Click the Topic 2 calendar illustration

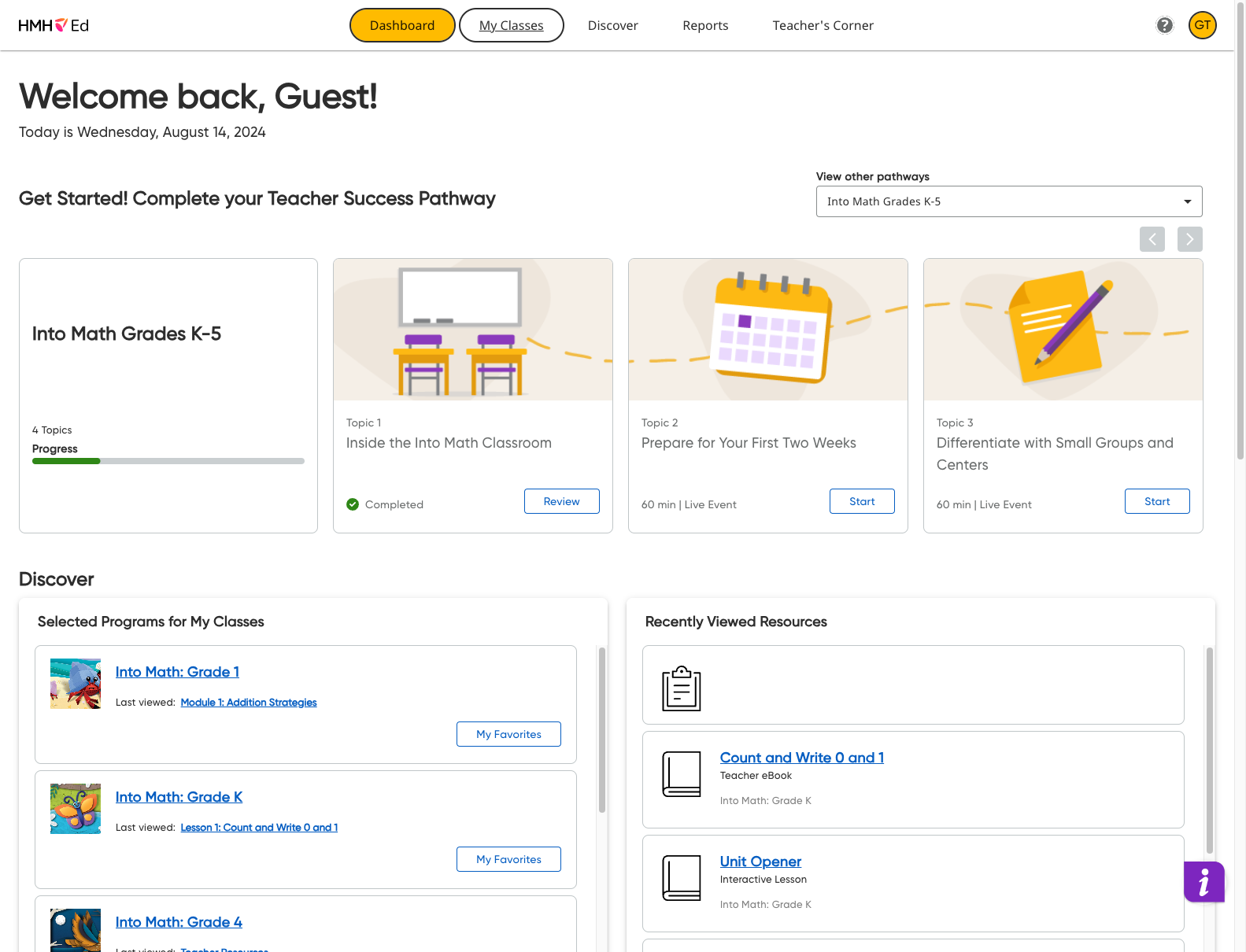point(768,330)
